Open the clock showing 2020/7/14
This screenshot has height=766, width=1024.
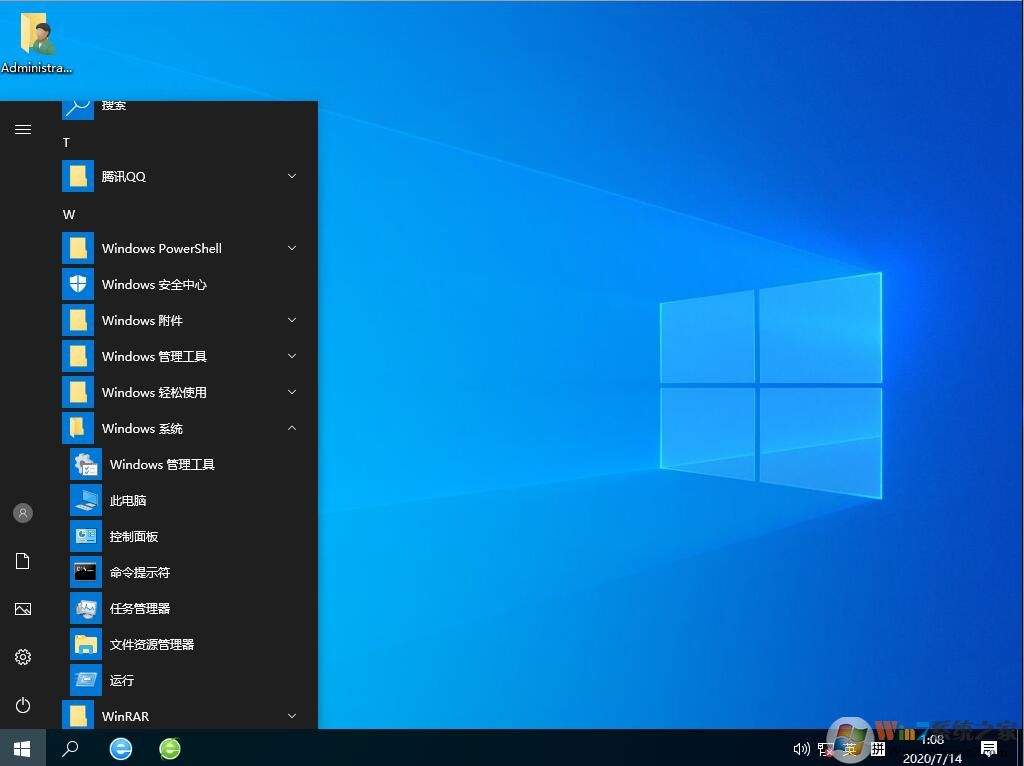[932, 749]
